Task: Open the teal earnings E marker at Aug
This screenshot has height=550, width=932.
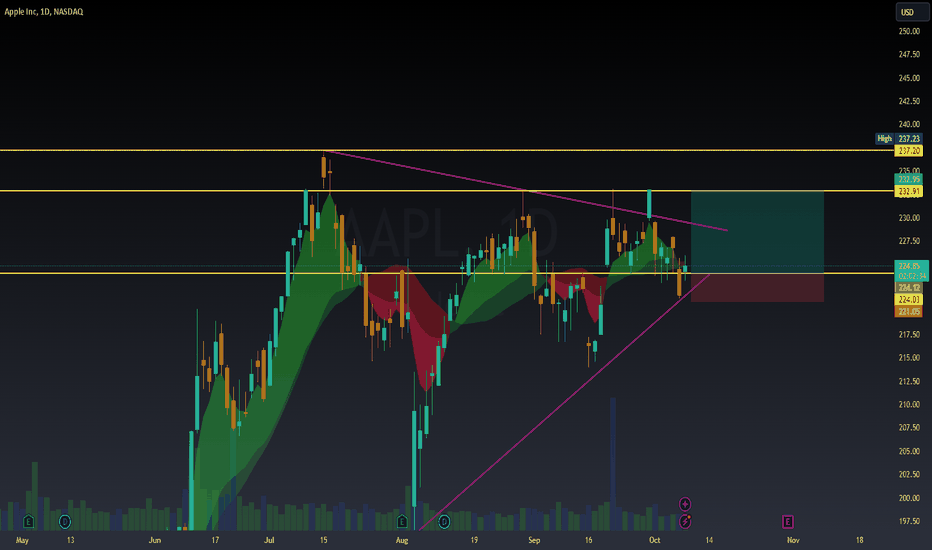Action: coord(402,522)
